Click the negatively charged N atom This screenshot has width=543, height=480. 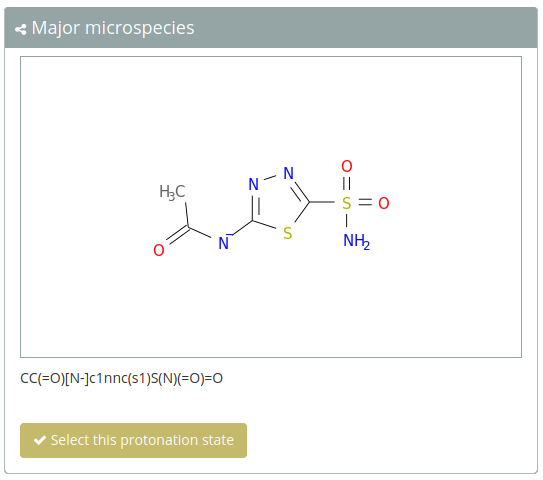point(224,242)
